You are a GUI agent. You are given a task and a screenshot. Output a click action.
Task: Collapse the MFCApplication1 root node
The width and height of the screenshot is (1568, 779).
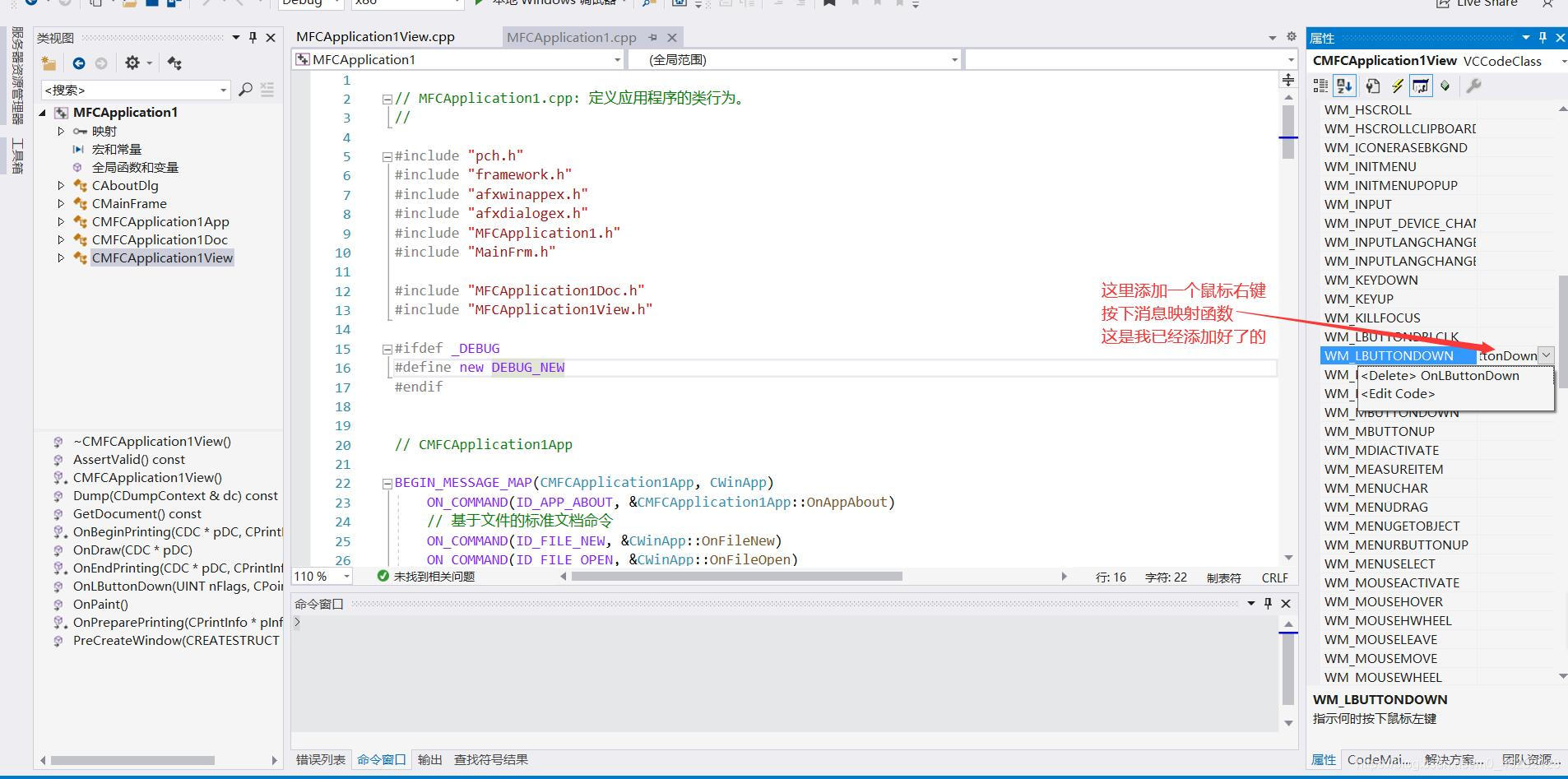point(43,113)
